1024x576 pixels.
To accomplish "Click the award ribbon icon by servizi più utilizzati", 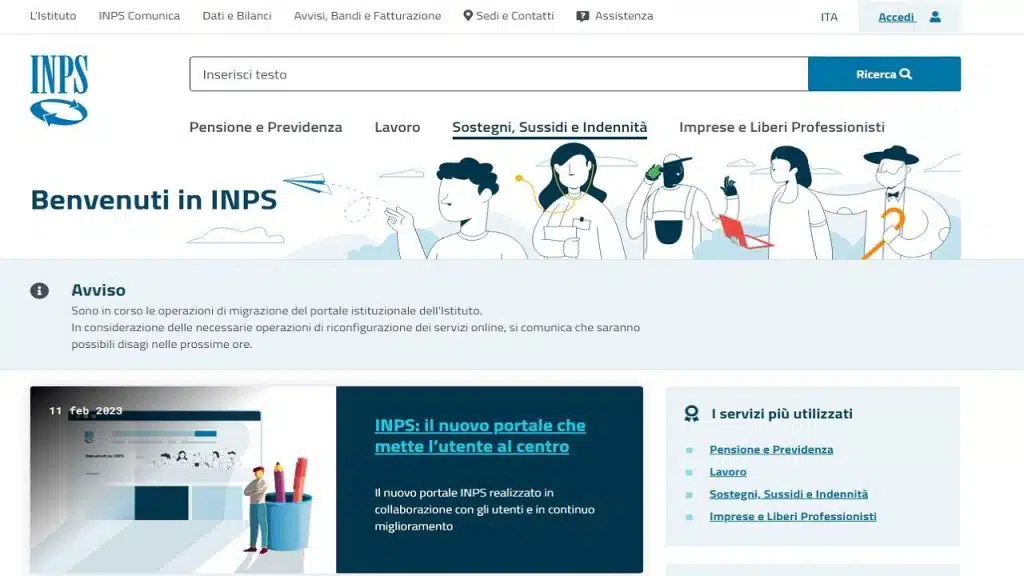I will [x=692, y=413].
